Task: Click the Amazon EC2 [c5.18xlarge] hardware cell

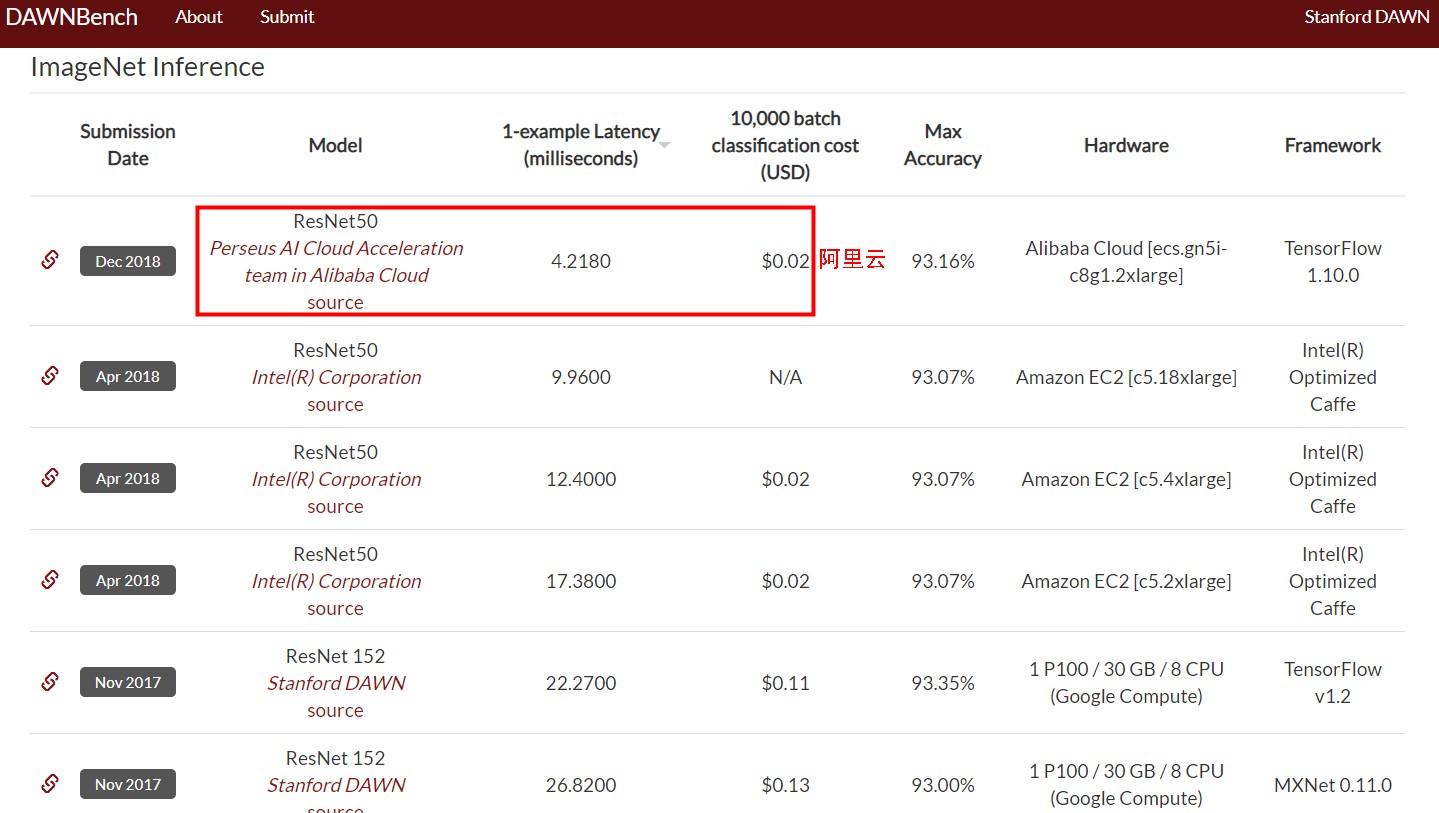Action: click(x=1126, y=377)
